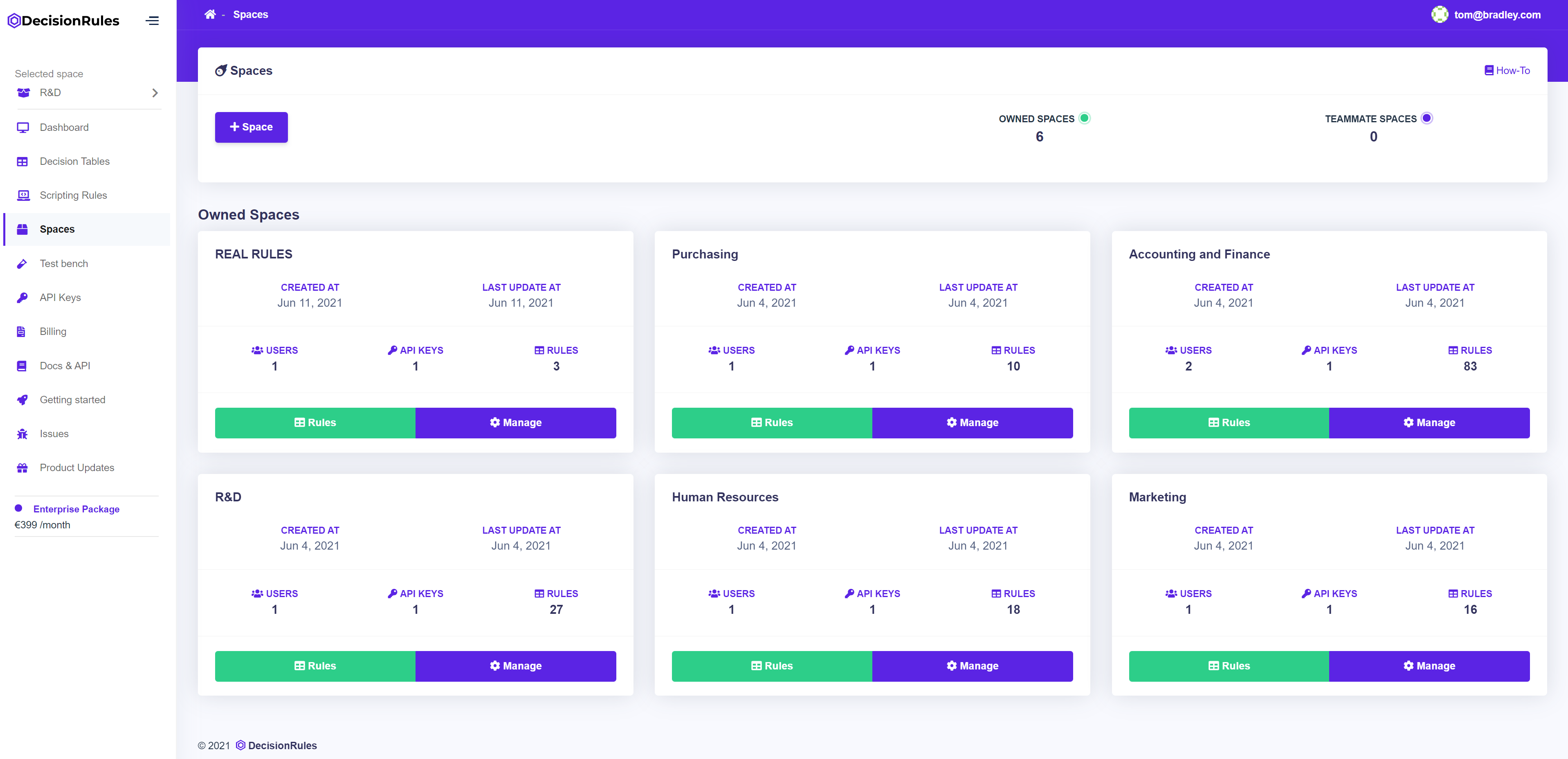Click the green Owned Spaces indicator dot

pos(1084,118)
